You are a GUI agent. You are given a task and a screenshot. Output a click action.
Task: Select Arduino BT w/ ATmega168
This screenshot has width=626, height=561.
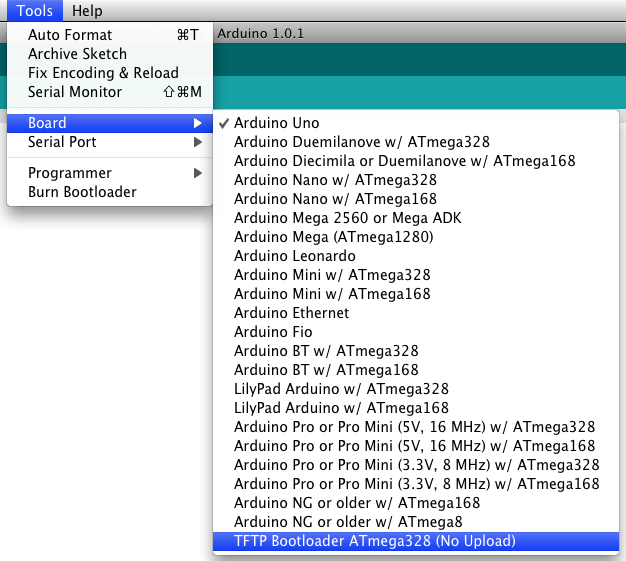[x=416, y=370]
